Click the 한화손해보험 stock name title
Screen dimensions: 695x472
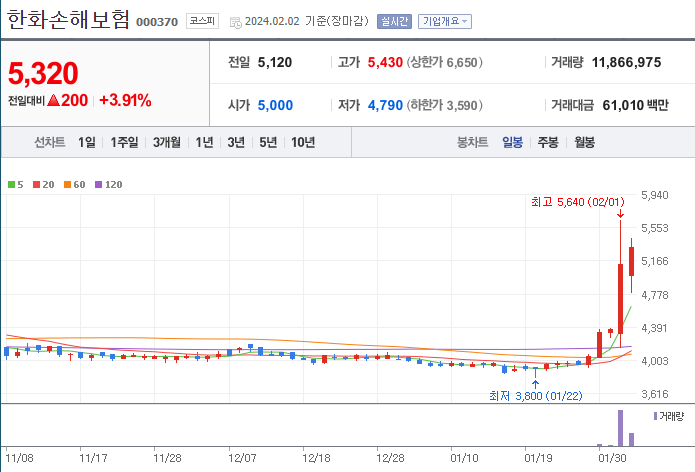pos(68,20)
